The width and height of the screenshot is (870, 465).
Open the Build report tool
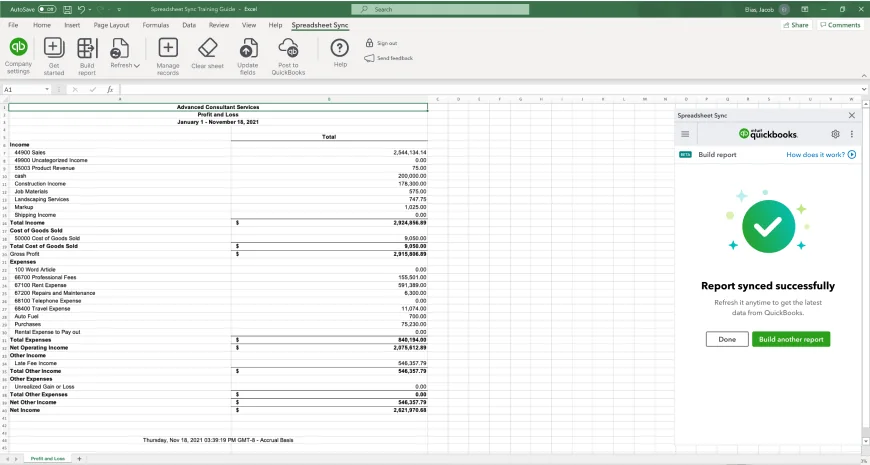click(87, 56)
